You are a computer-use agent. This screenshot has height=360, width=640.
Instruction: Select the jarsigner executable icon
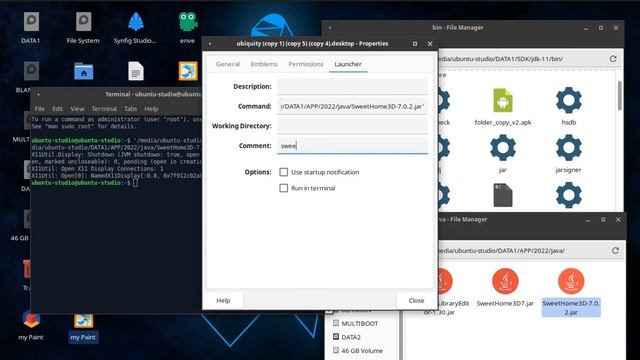pos(569,148)
